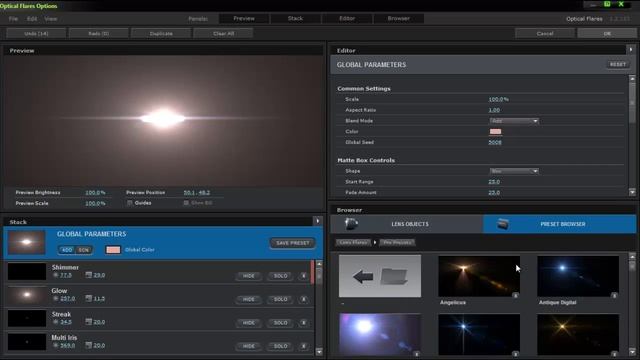Reset global parameters with RESET button

(x=618, y=64)
